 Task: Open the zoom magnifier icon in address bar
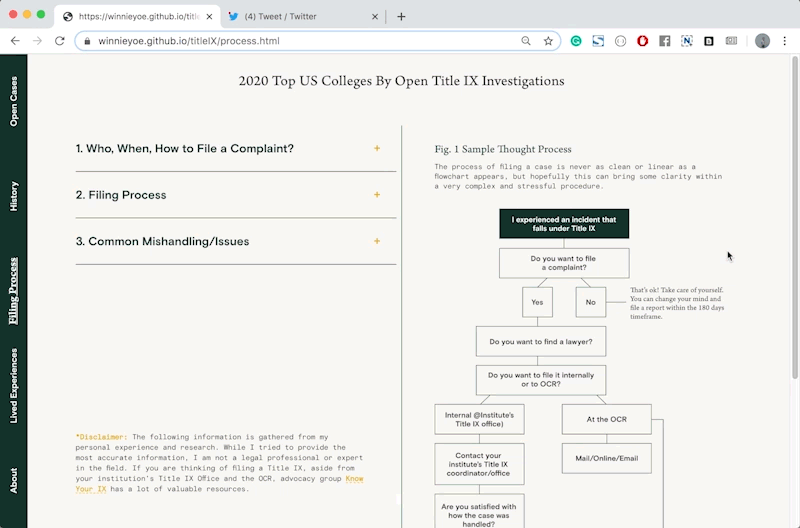coord(526,41)
